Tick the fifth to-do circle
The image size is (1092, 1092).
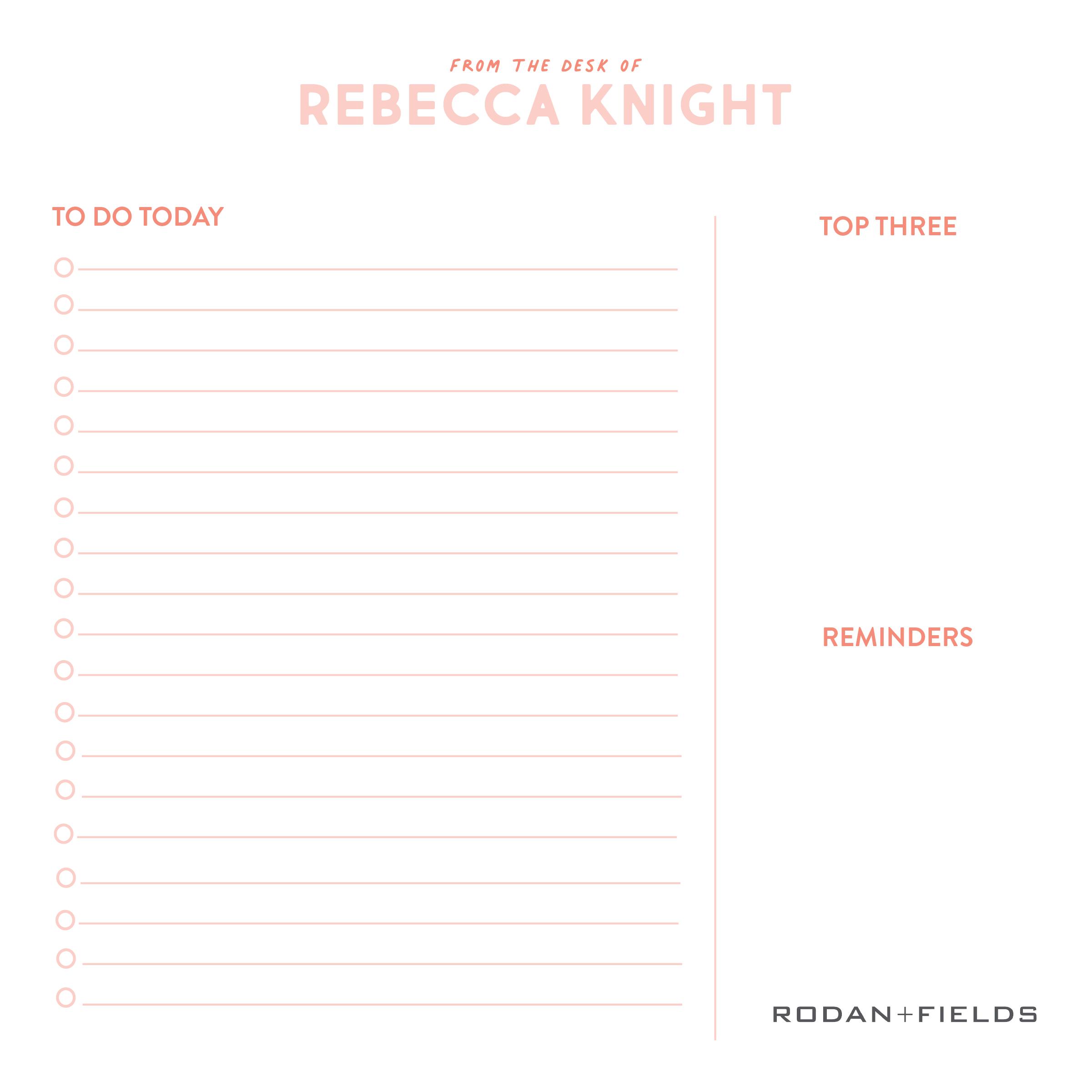coord(64,425)
